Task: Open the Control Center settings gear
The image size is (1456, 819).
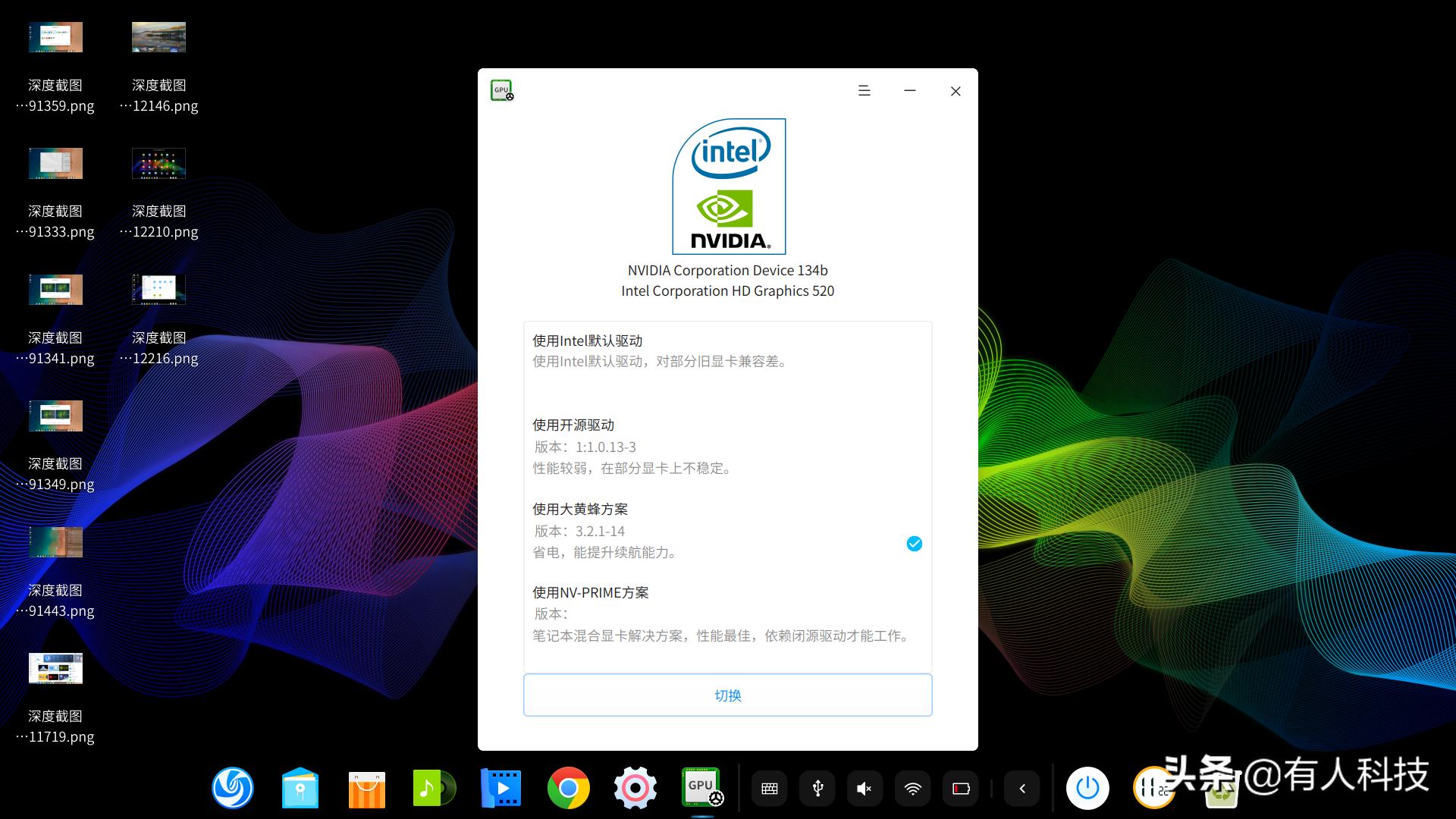Action: [x=635, y=789]
